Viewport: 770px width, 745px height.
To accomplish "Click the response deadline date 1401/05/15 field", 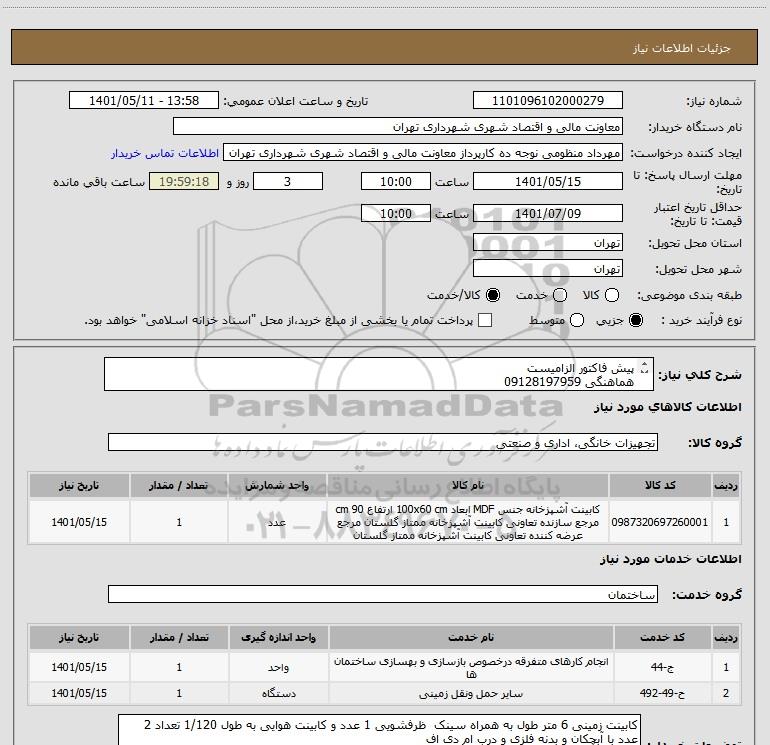I will (548, 181).
